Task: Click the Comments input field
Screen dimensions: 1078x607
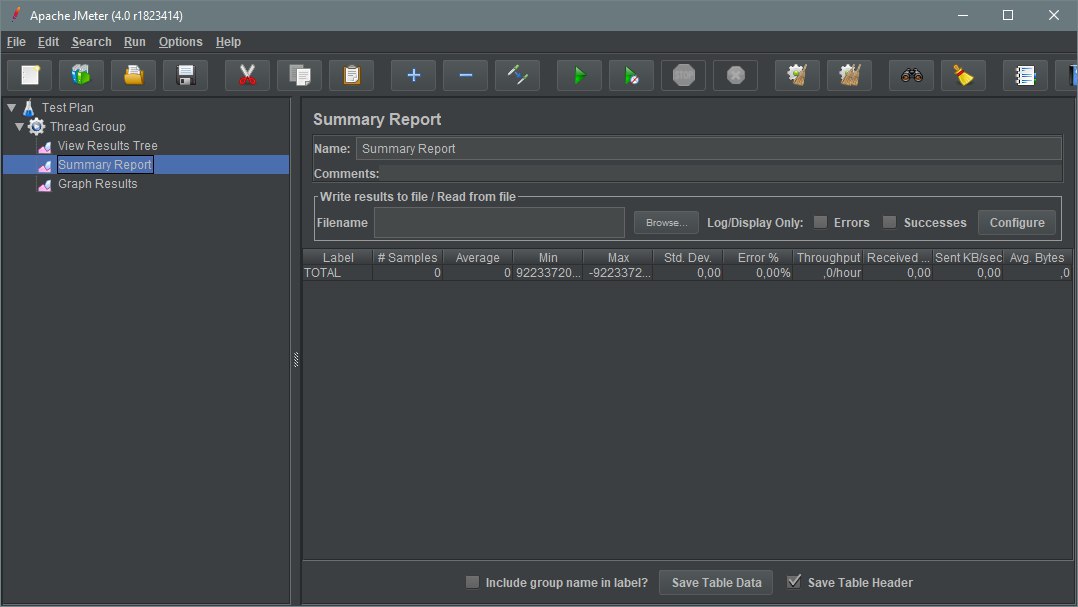Action: click(x=720, y=174)
